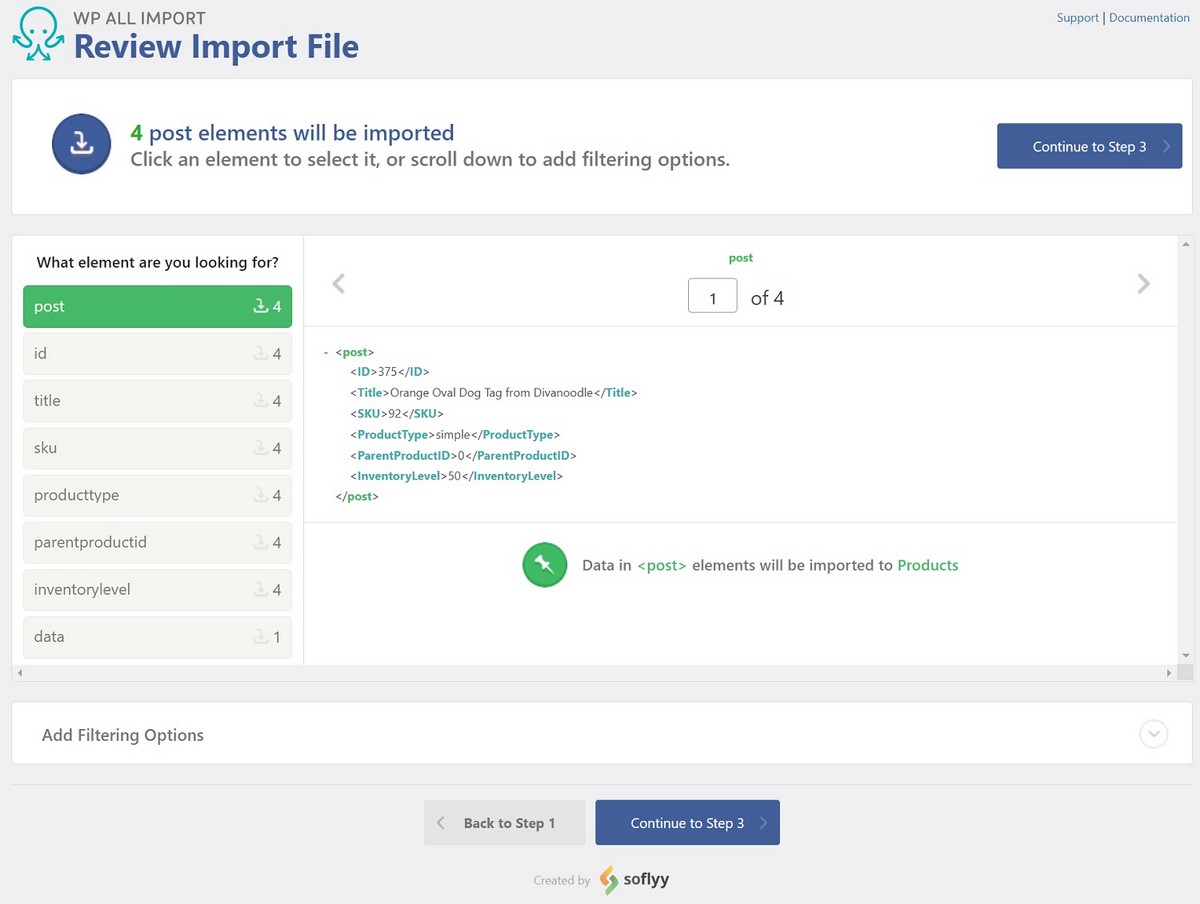
Task: Advance to the next record with the right chevron
Action: coord(1142,283)
